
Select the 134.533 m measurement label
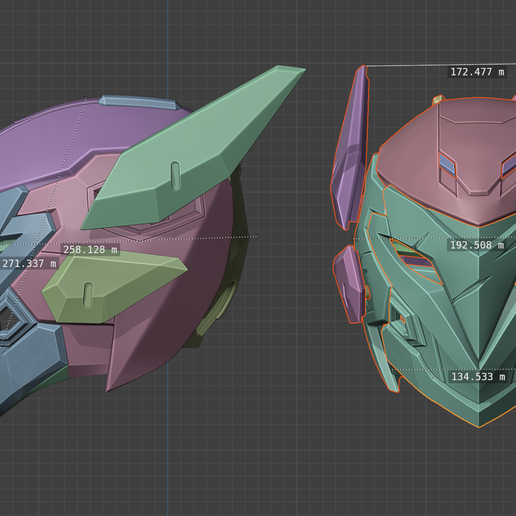coord(478,377)
